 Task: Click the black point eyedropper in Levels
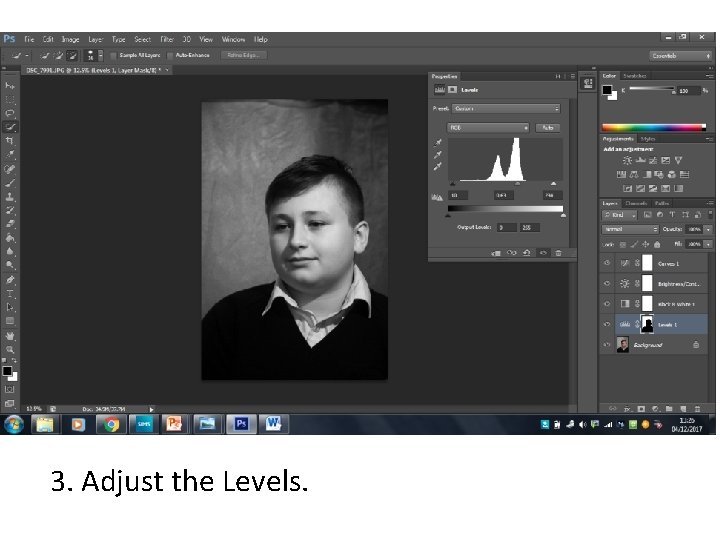[438, 143]
